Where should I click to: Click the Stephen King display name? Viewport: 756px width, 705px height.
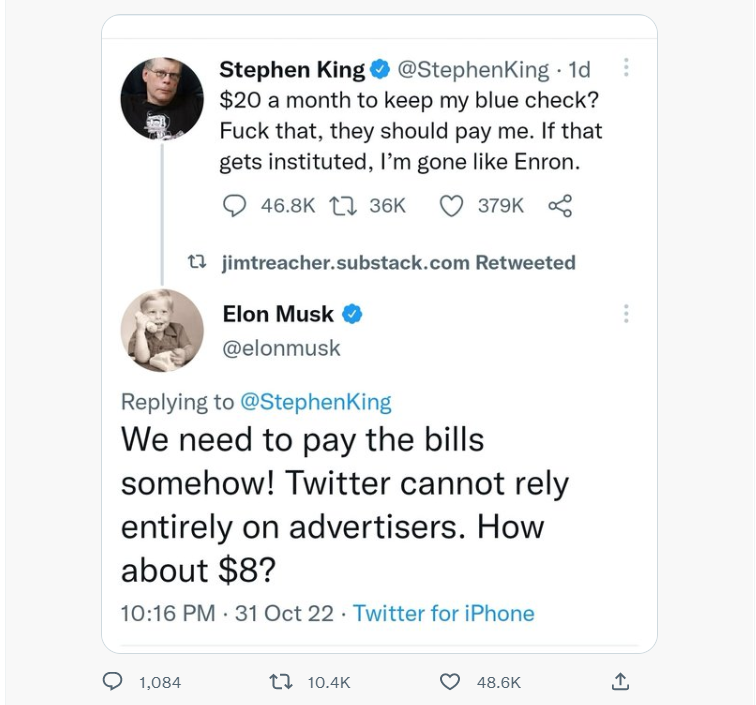pos(292,69)
